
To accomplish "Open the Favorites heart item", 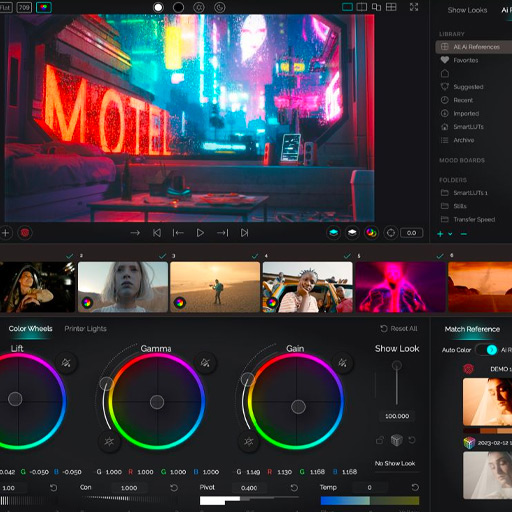I will 460,60.
